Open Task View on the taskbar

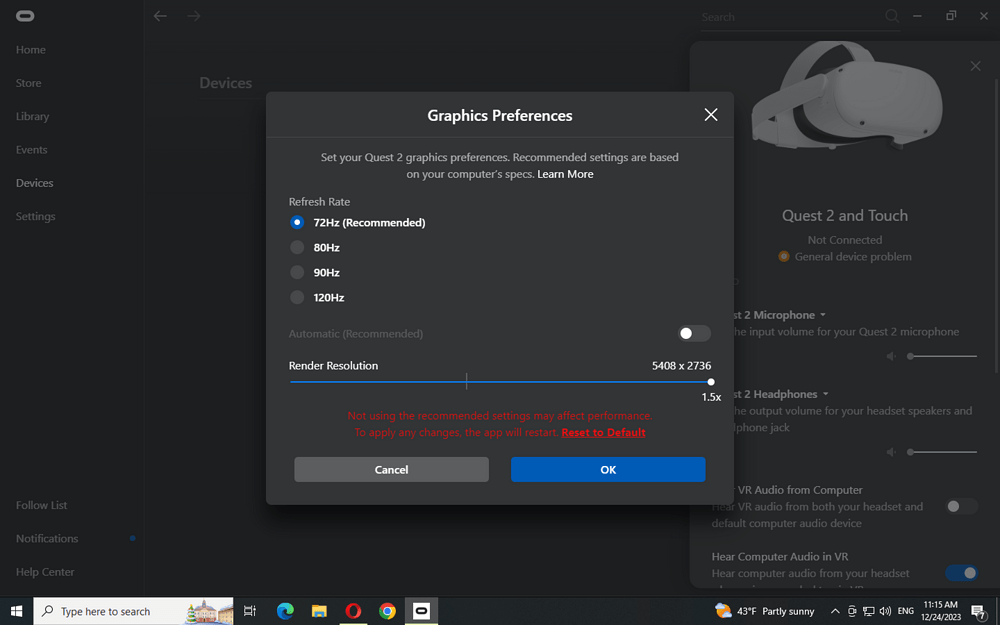(x=249, y=611)
